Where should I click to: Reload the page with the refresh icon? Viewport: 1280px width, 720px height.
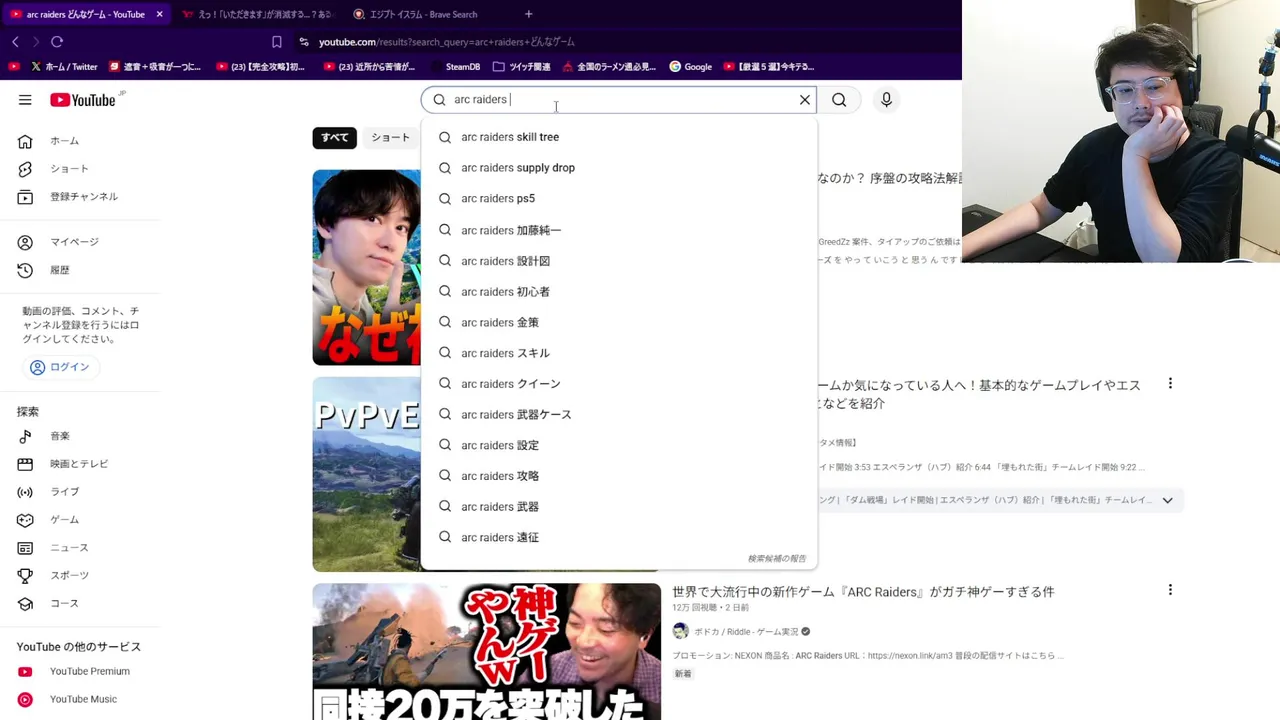[57, 42]
